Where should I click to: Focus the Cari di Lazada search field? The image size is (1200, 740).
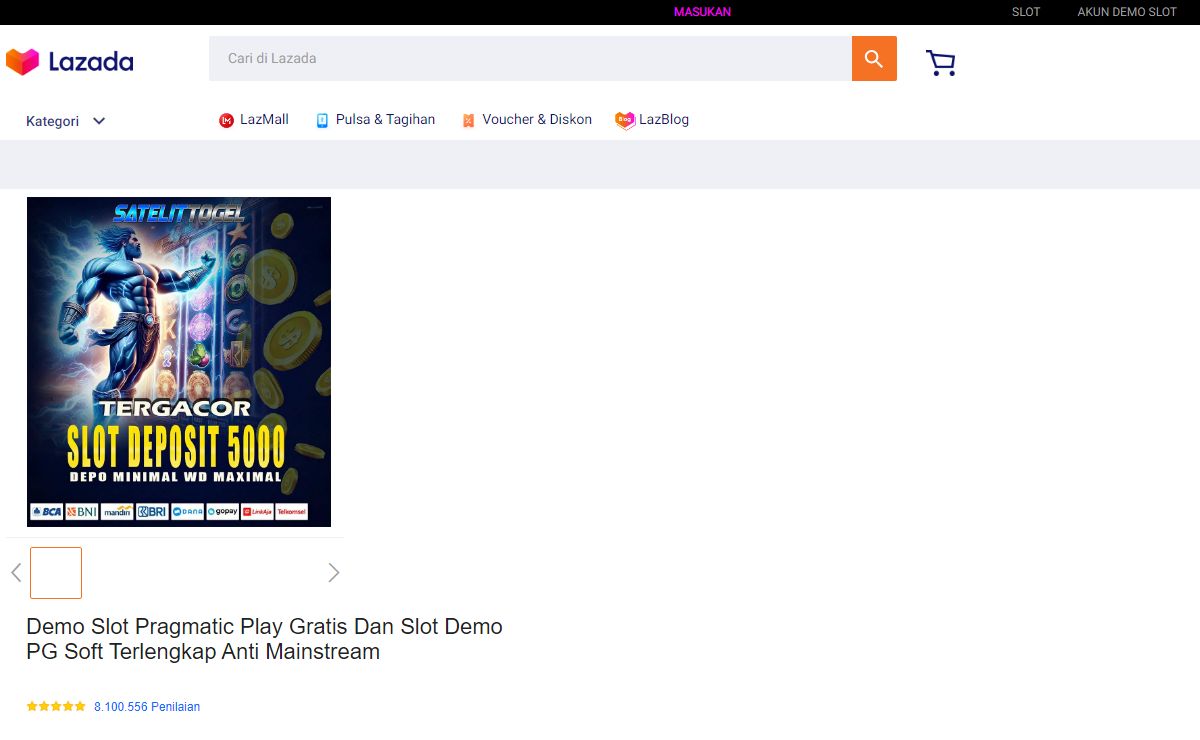pos(530,58)
